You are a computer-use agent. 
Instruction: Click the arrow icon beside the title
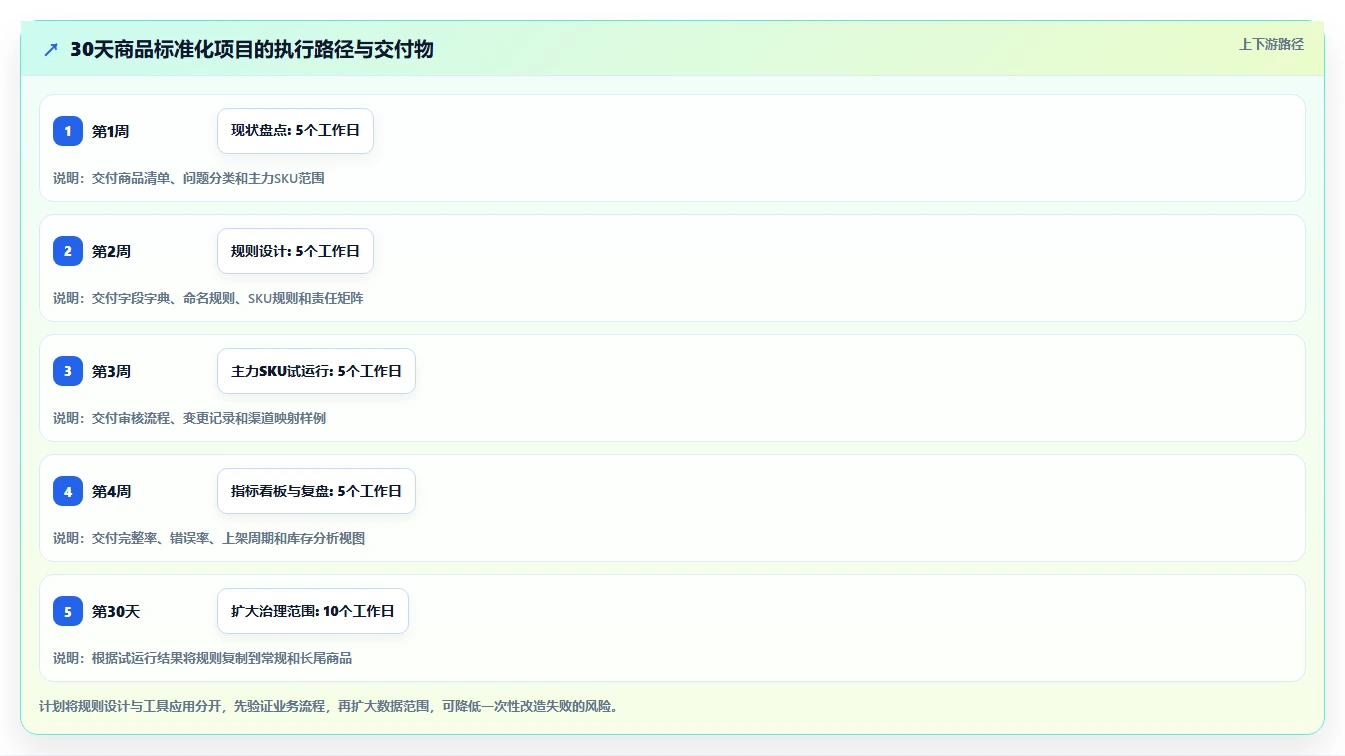pos(51,49)
